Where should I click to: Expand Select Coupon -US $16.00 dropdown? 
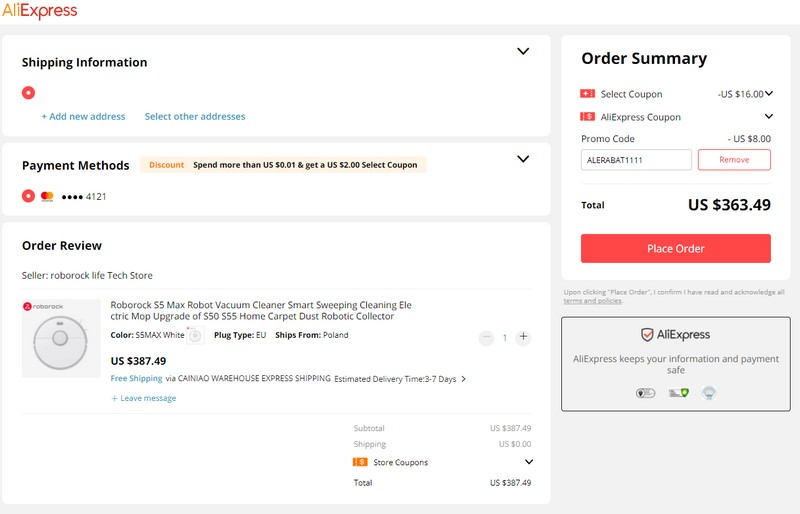click(769, 93)
